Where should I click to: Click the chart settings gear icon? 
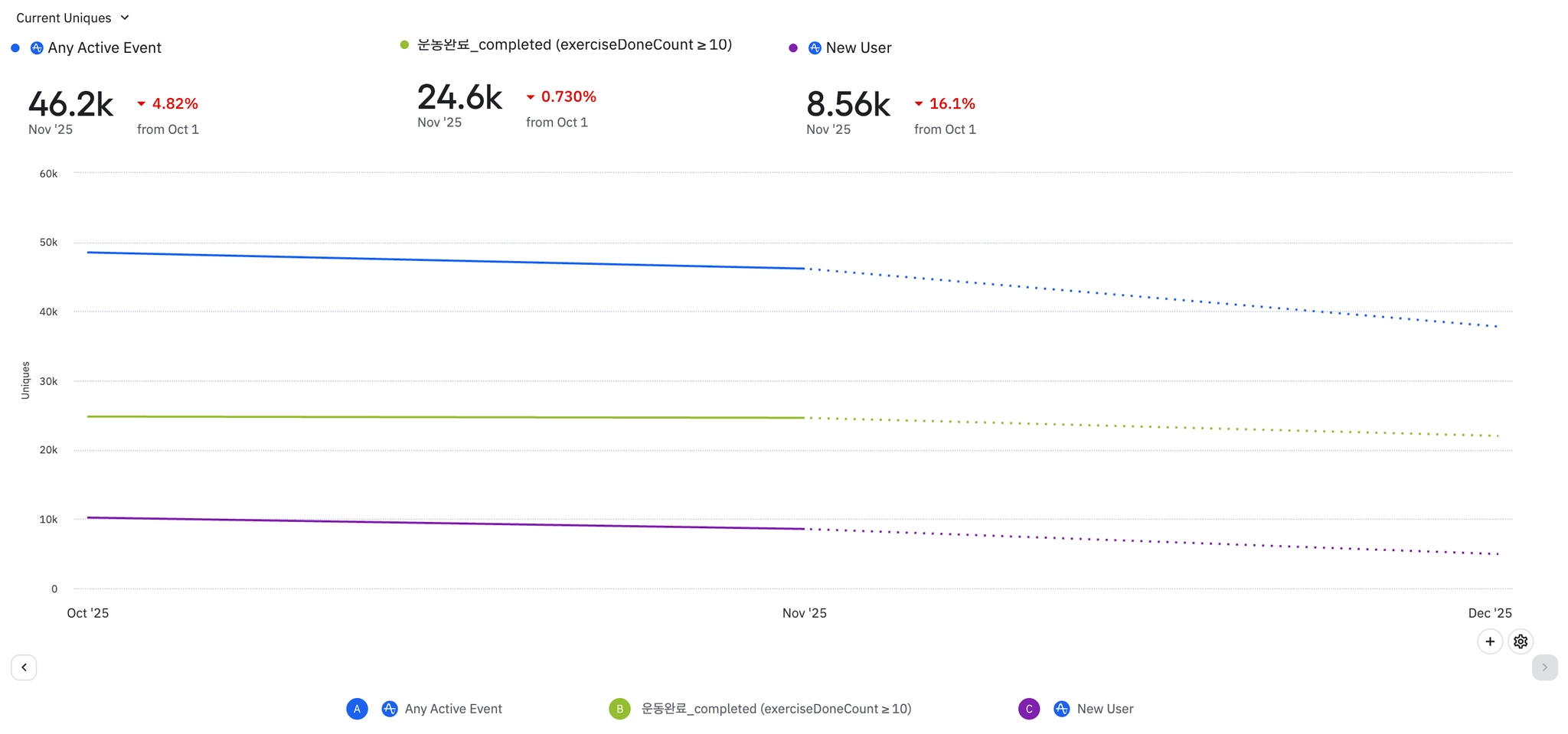[x=1521, y=641]
